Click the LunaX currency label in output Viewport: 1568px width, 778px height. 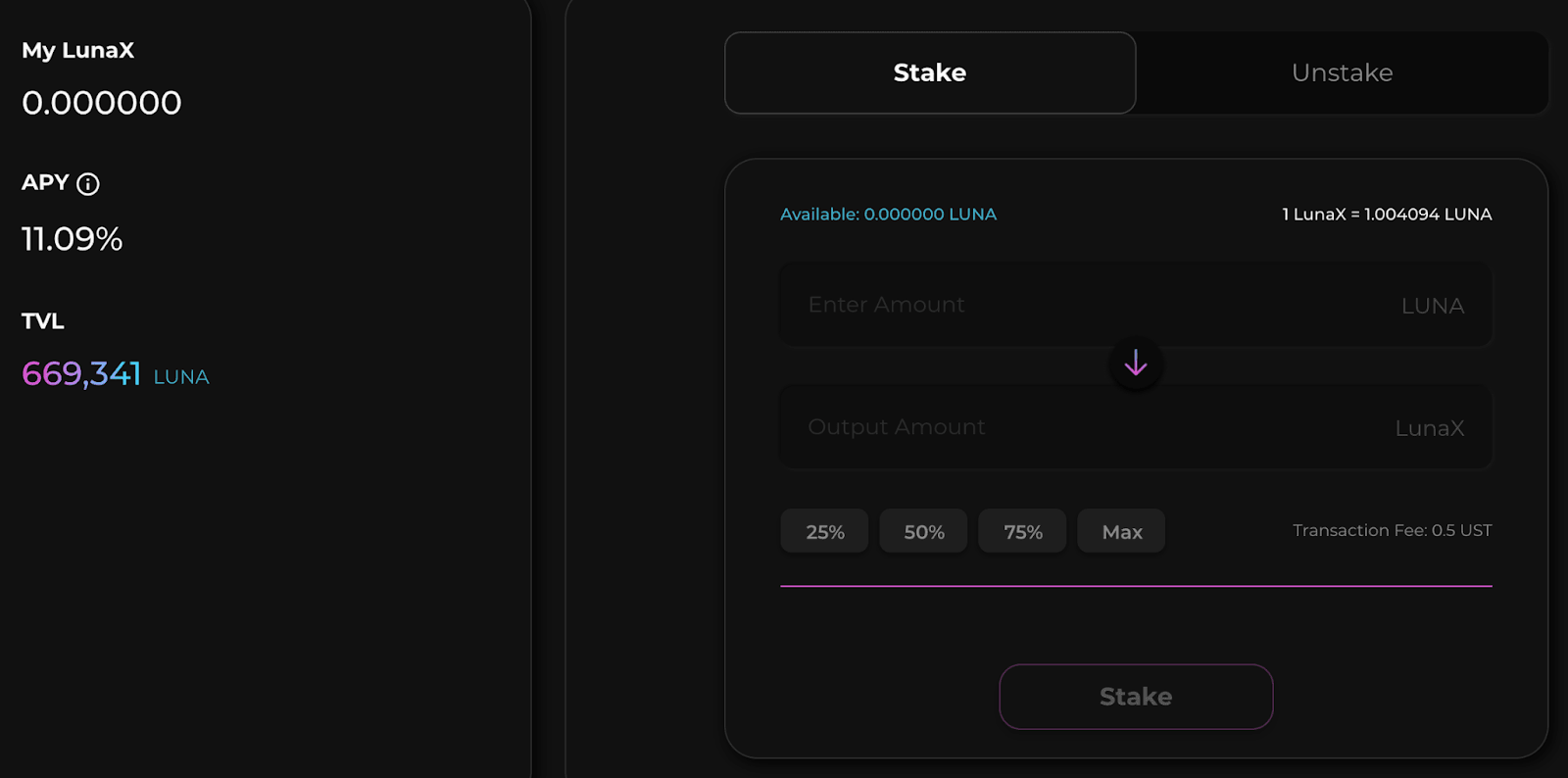point(1429,428)
